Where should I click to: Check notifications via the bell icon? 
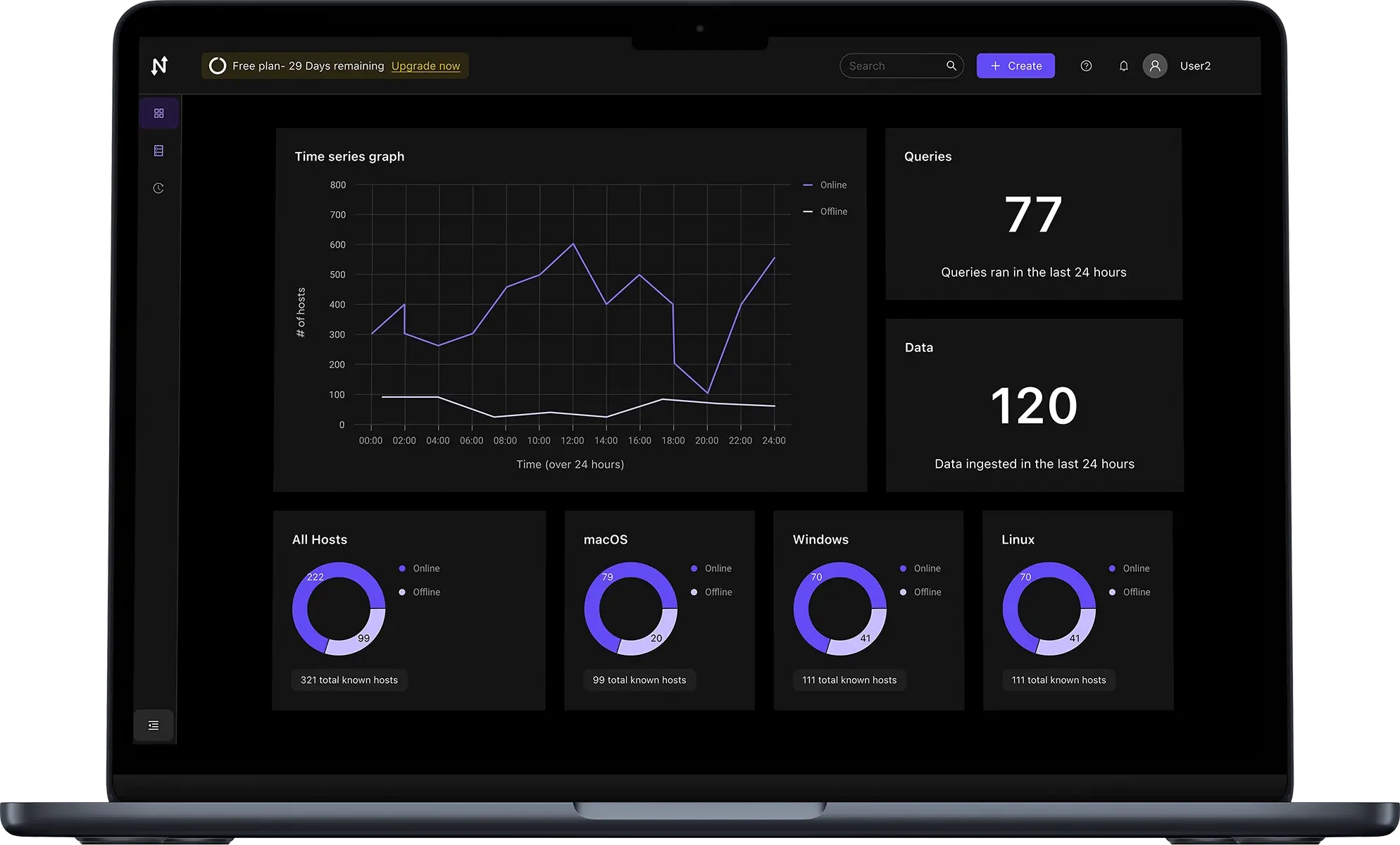pos(1123,65)
